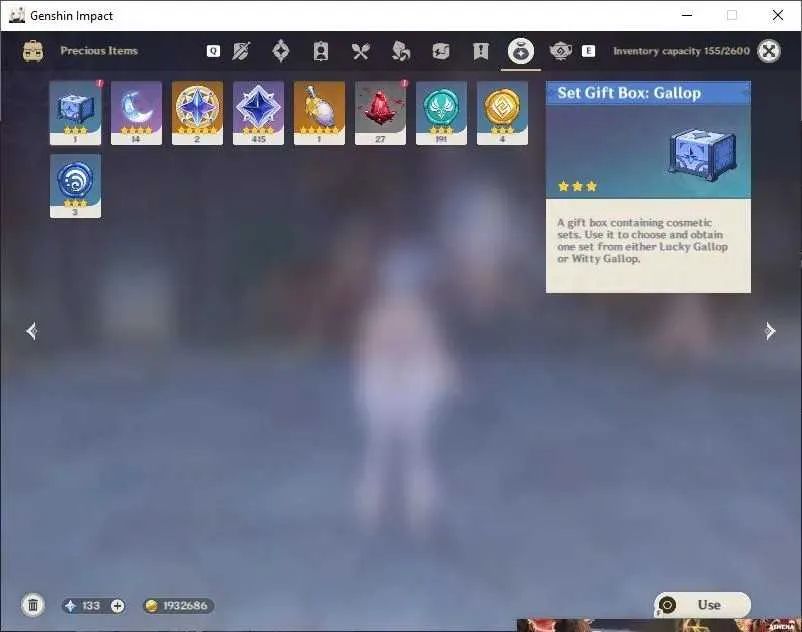Click the large gift box image in details panel

pyautogui.click(x=703, y=155)
